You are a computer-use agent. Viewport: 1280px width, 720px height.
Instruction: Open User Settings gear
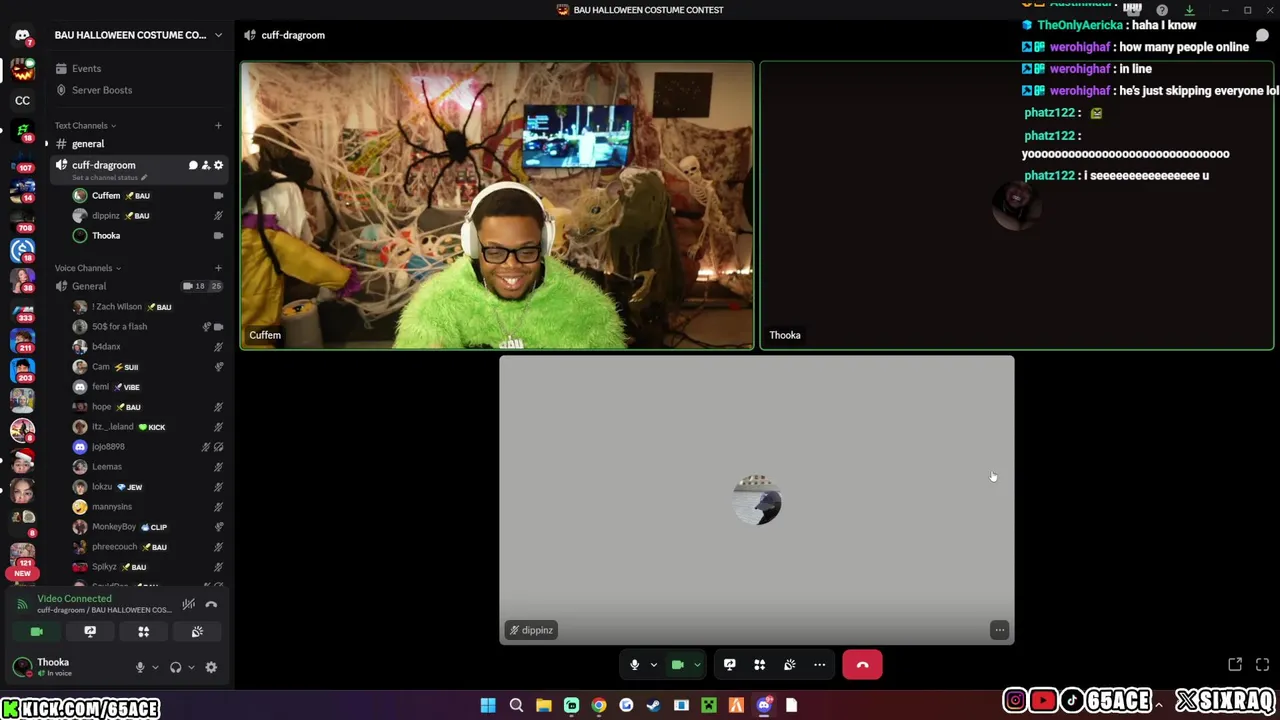point(211,667)
